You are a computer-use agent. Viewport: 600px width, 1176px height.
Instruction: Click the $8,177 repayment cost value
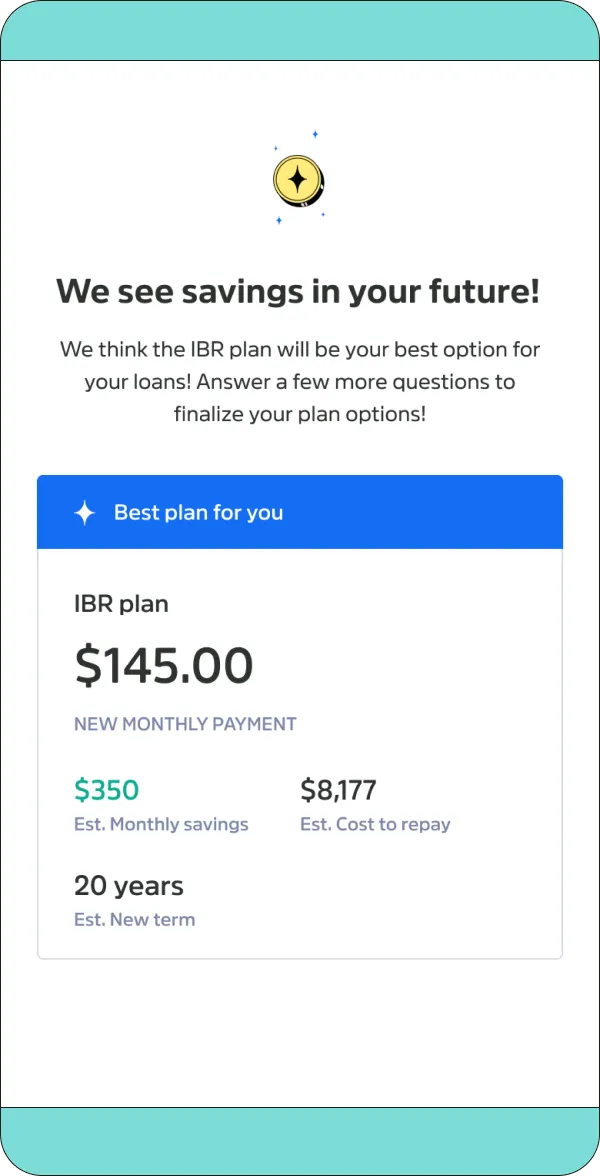tap(338, 791)
